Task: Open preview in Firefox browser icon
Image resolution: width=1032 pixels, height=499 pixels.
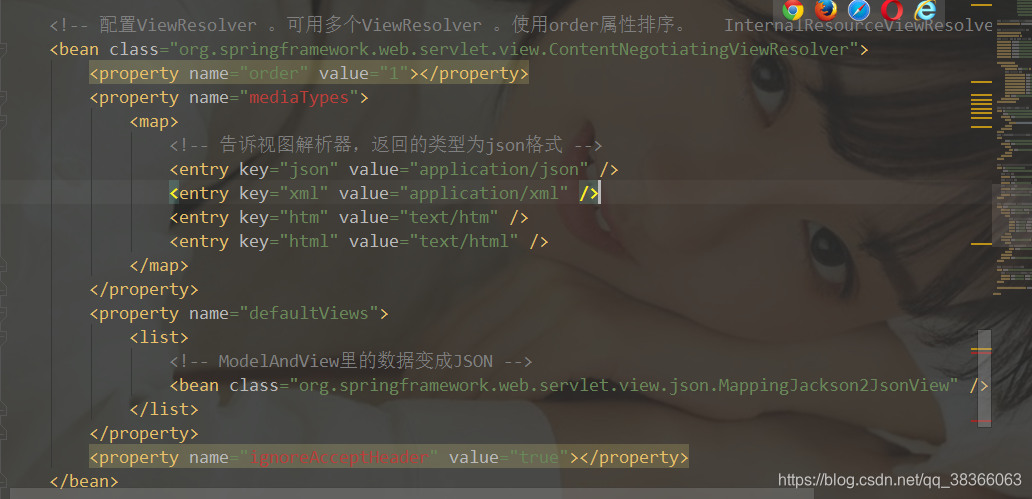Action: [x=825, y=11]
